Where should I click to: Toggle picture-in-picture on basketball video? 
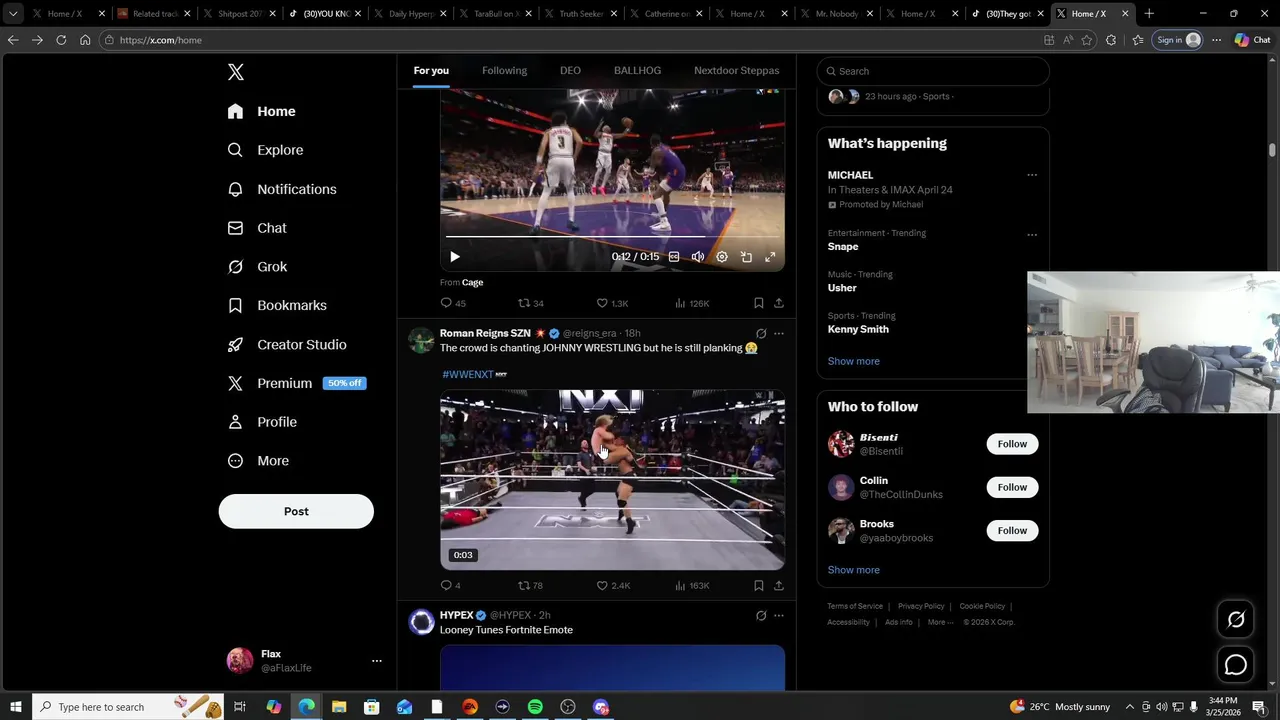click(746, 257)
